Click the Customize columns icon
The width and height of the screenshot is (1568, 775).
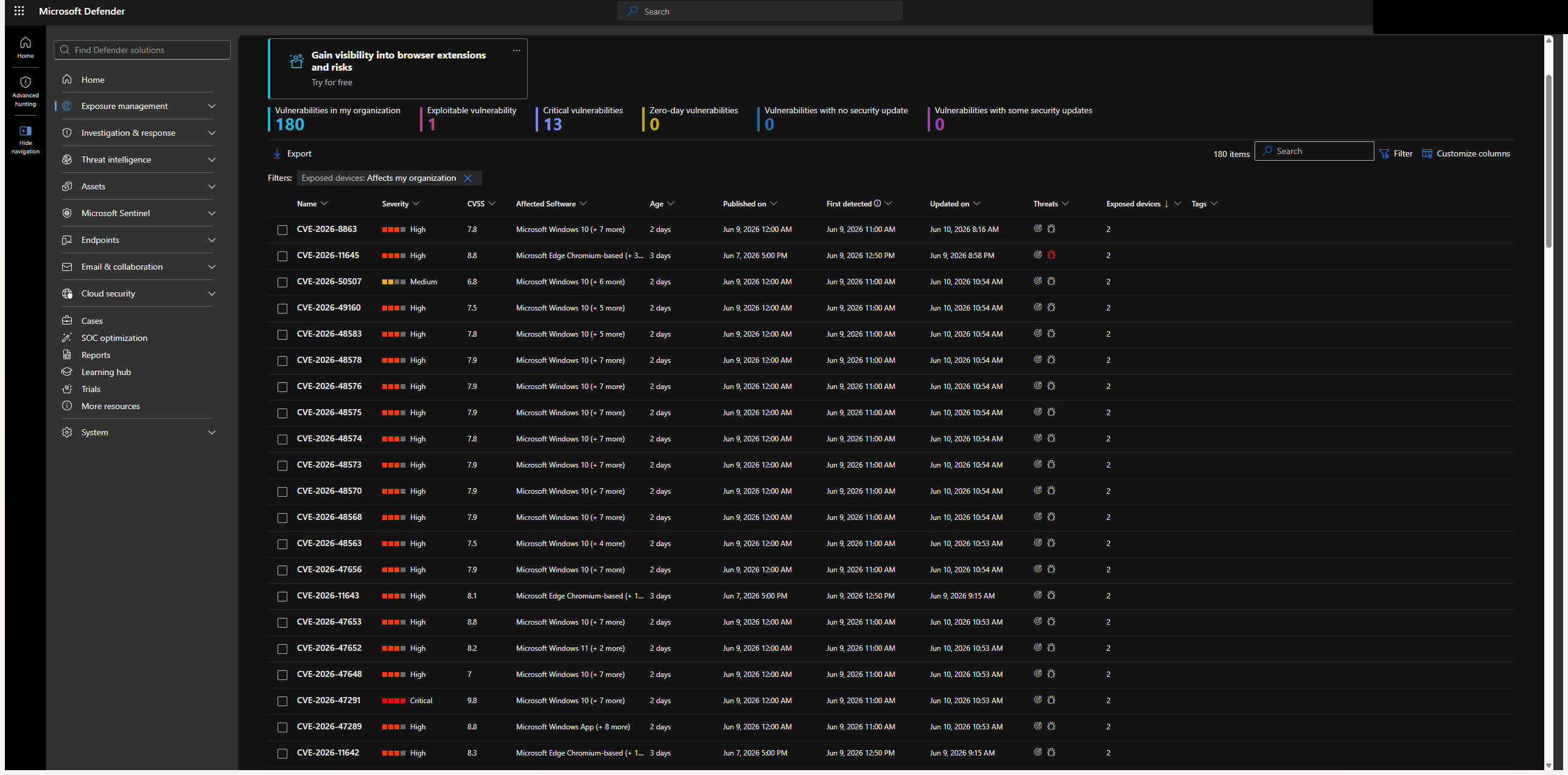coord(1427,153)
